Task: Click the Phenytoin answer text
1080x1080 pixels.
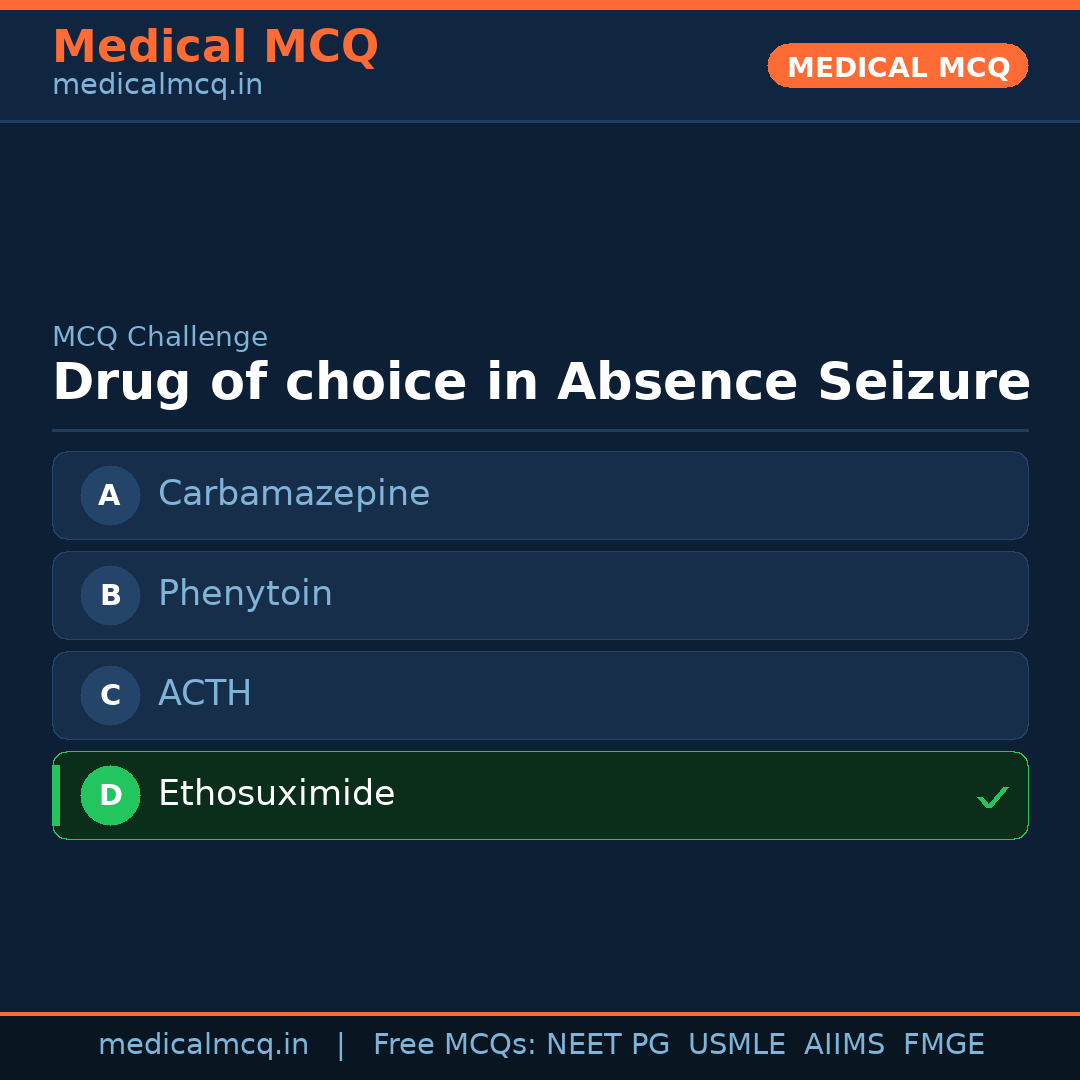Action: click(x=245, y=594)
